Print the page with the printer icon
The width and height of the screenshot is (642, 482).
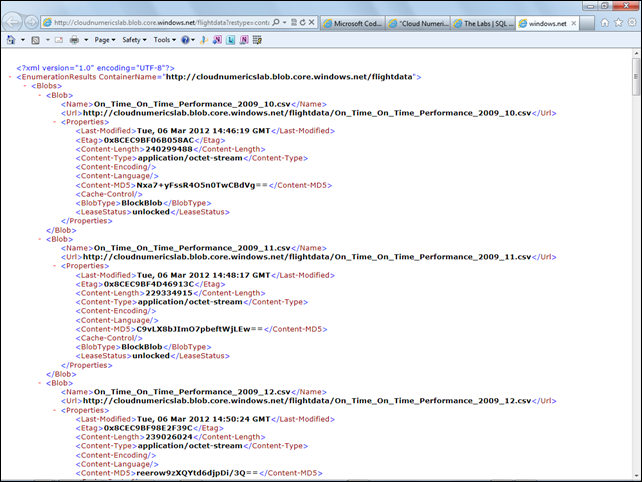74,40
